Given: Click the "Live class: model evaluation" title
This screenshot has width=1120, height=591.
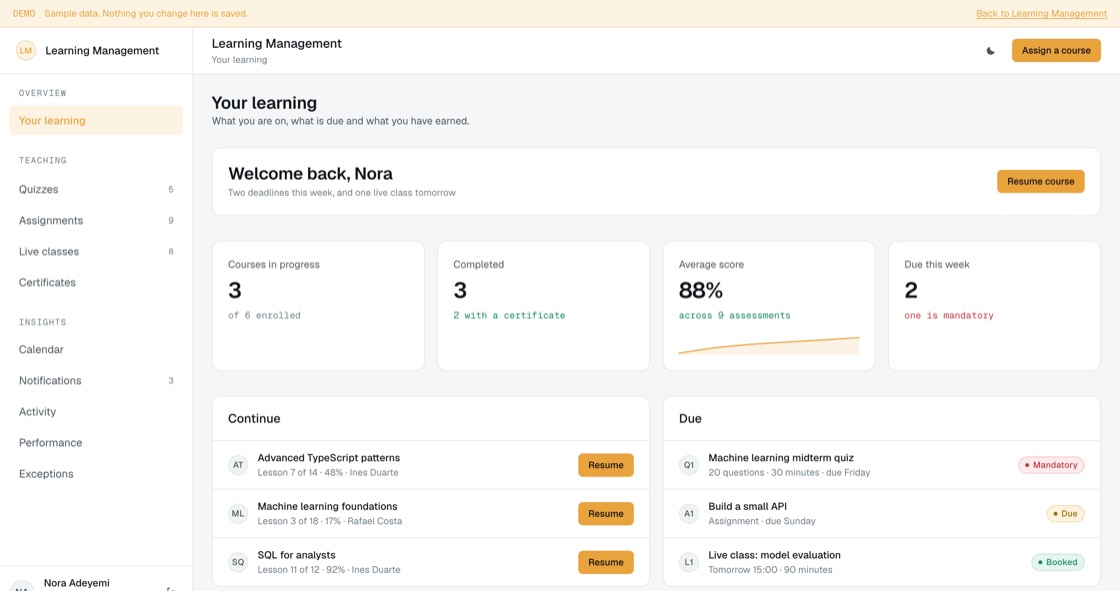Looking at the screenshot, I should [x=774, y=555].
